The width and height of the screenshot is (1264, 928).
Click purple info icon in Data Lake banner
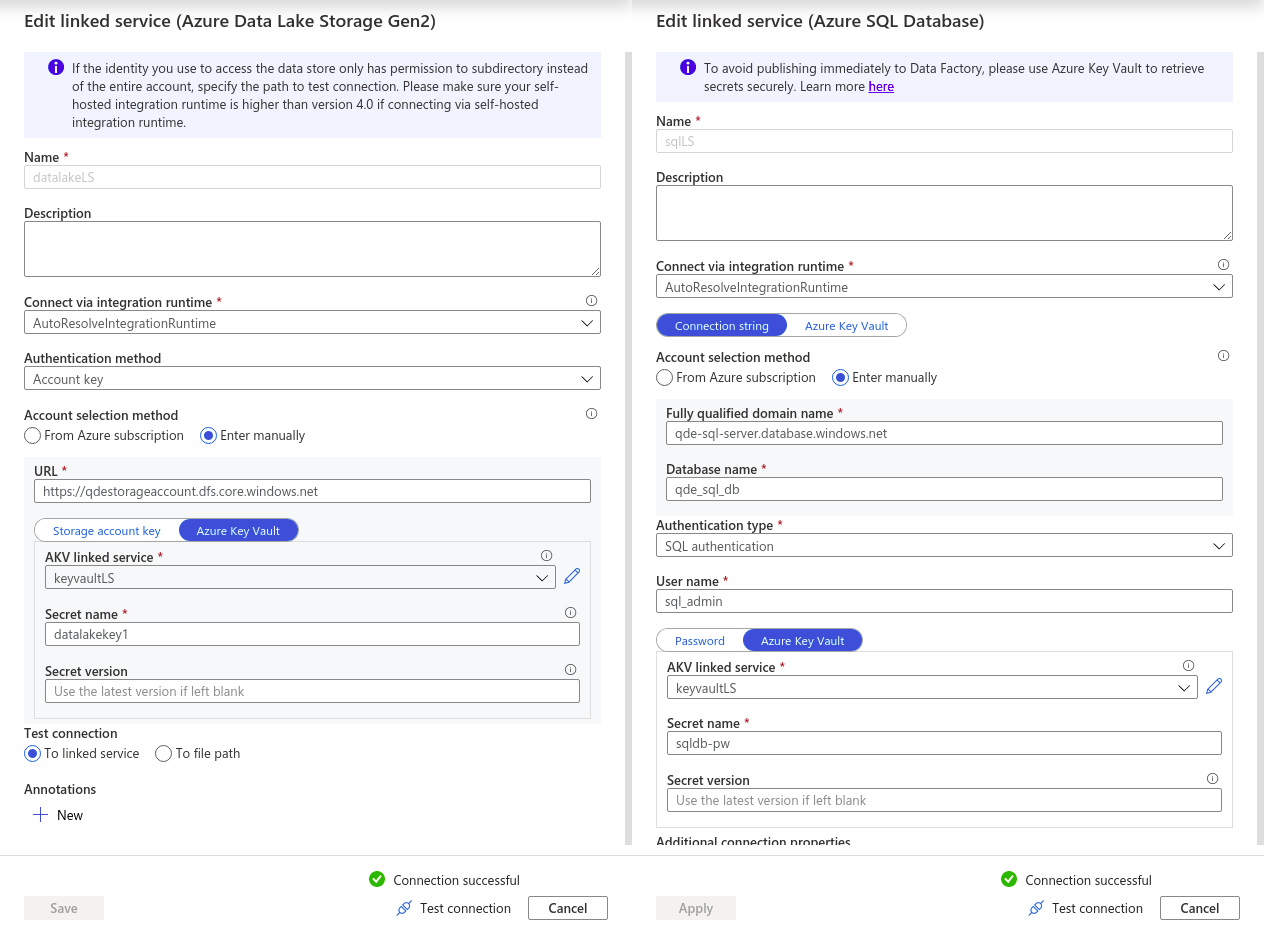point(56,68)
